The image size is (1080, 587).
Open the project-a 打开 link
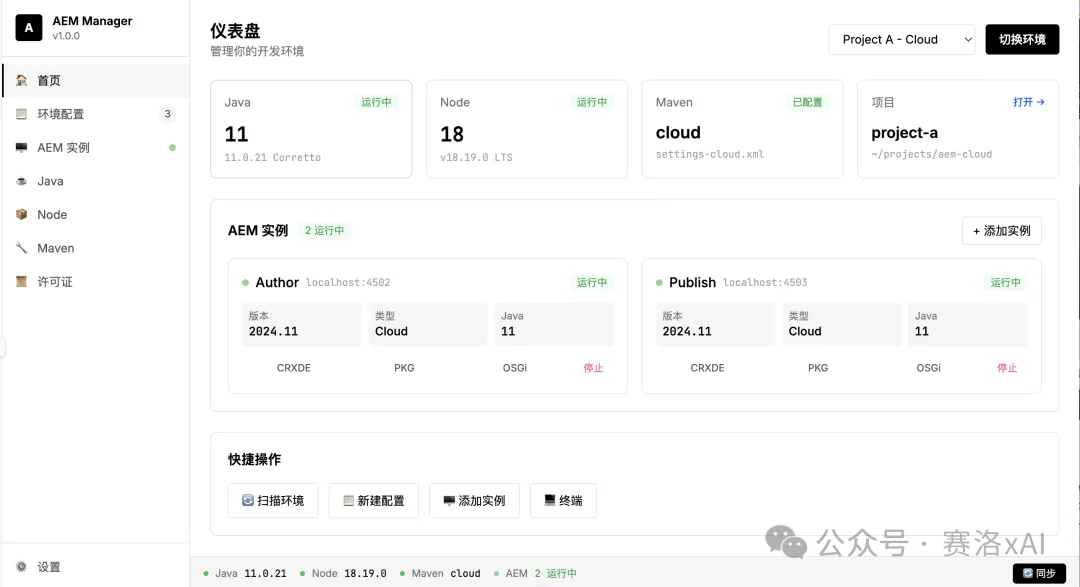(1028, 102)
